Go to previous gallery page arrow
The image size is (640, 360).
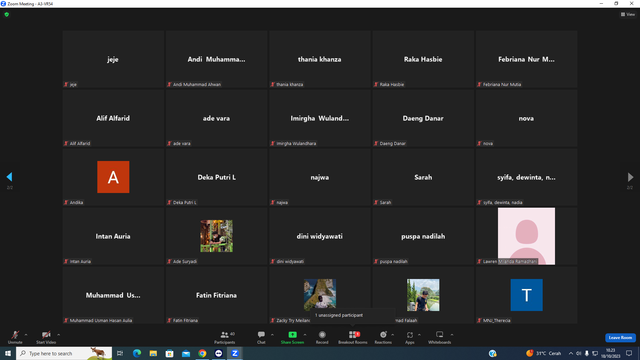[9, 177]
